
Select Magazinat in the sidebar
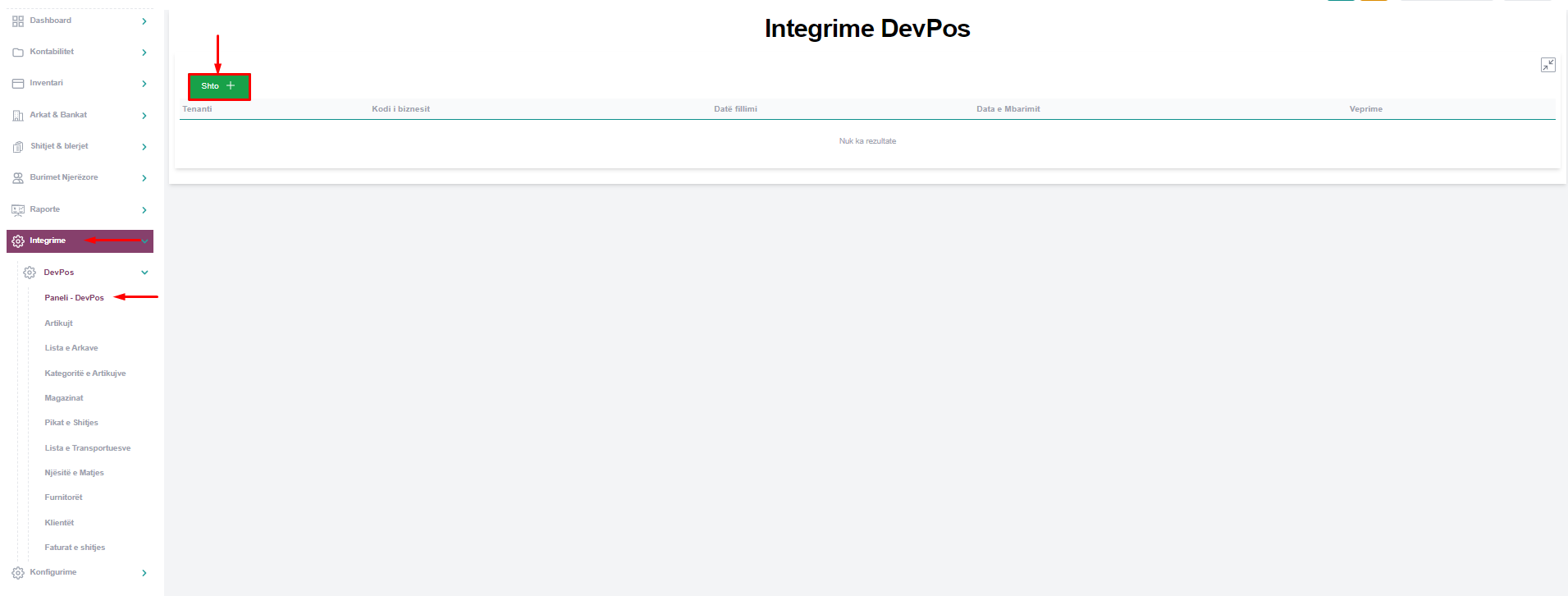[x=64, y=398]
